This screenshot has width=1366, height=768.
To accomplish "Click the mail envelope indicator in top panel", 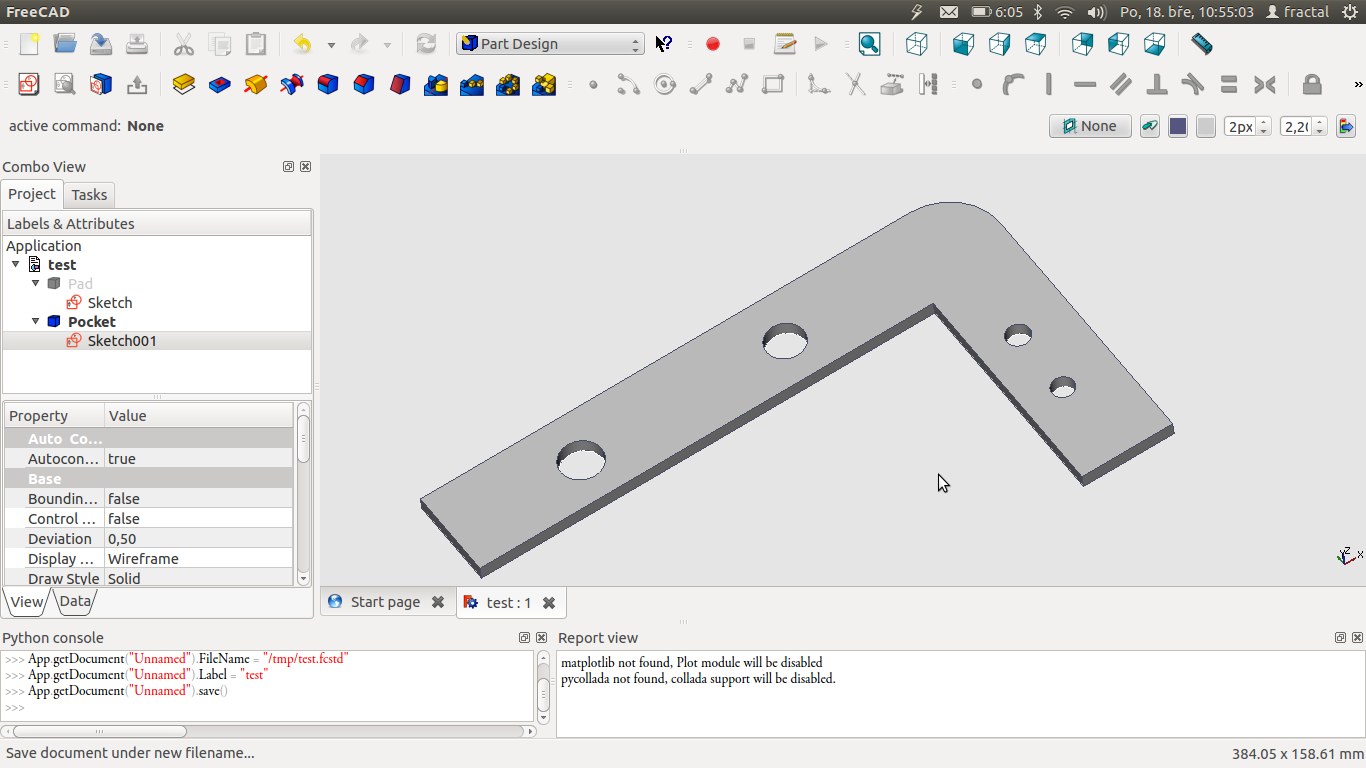I will (x=948, y=12).
